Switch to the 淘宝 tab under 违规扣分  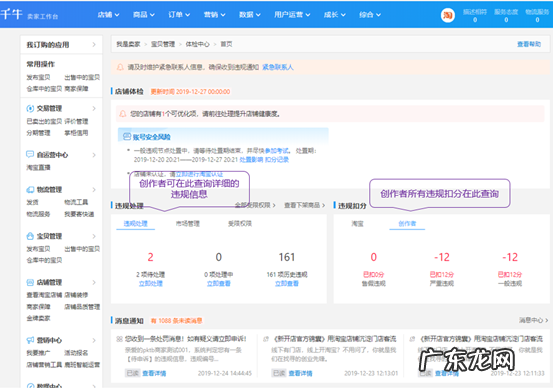[357, 224]
